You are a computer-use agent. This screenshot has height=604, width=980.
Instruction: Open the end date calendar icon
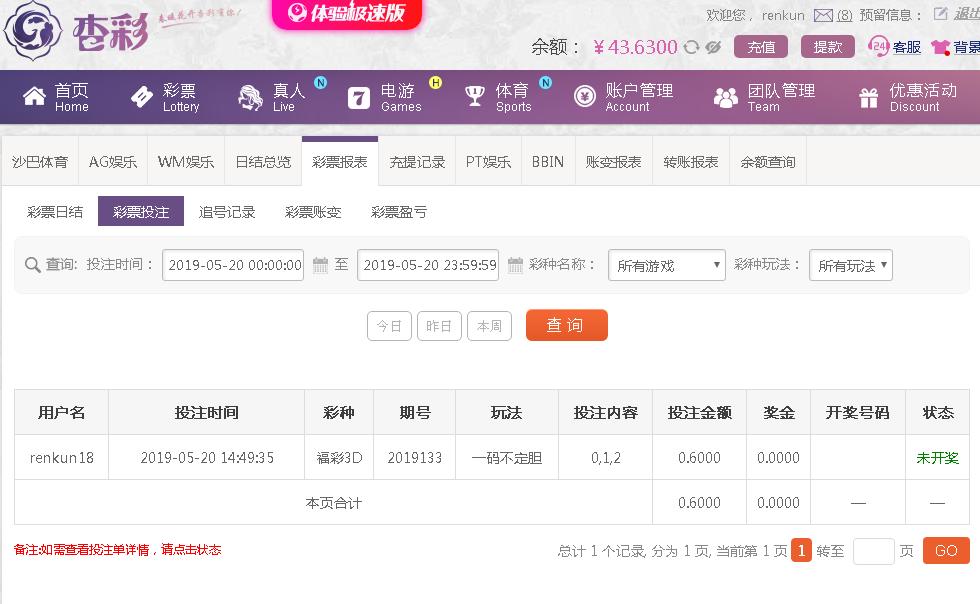click(515, 265)
